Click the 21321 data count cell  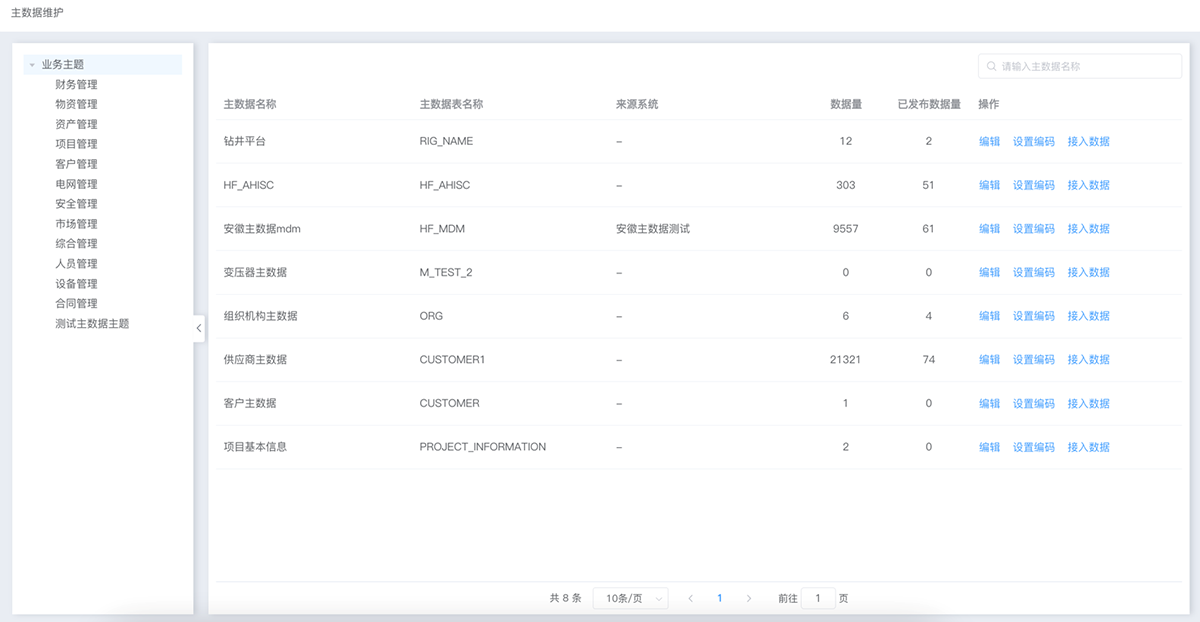846,359
